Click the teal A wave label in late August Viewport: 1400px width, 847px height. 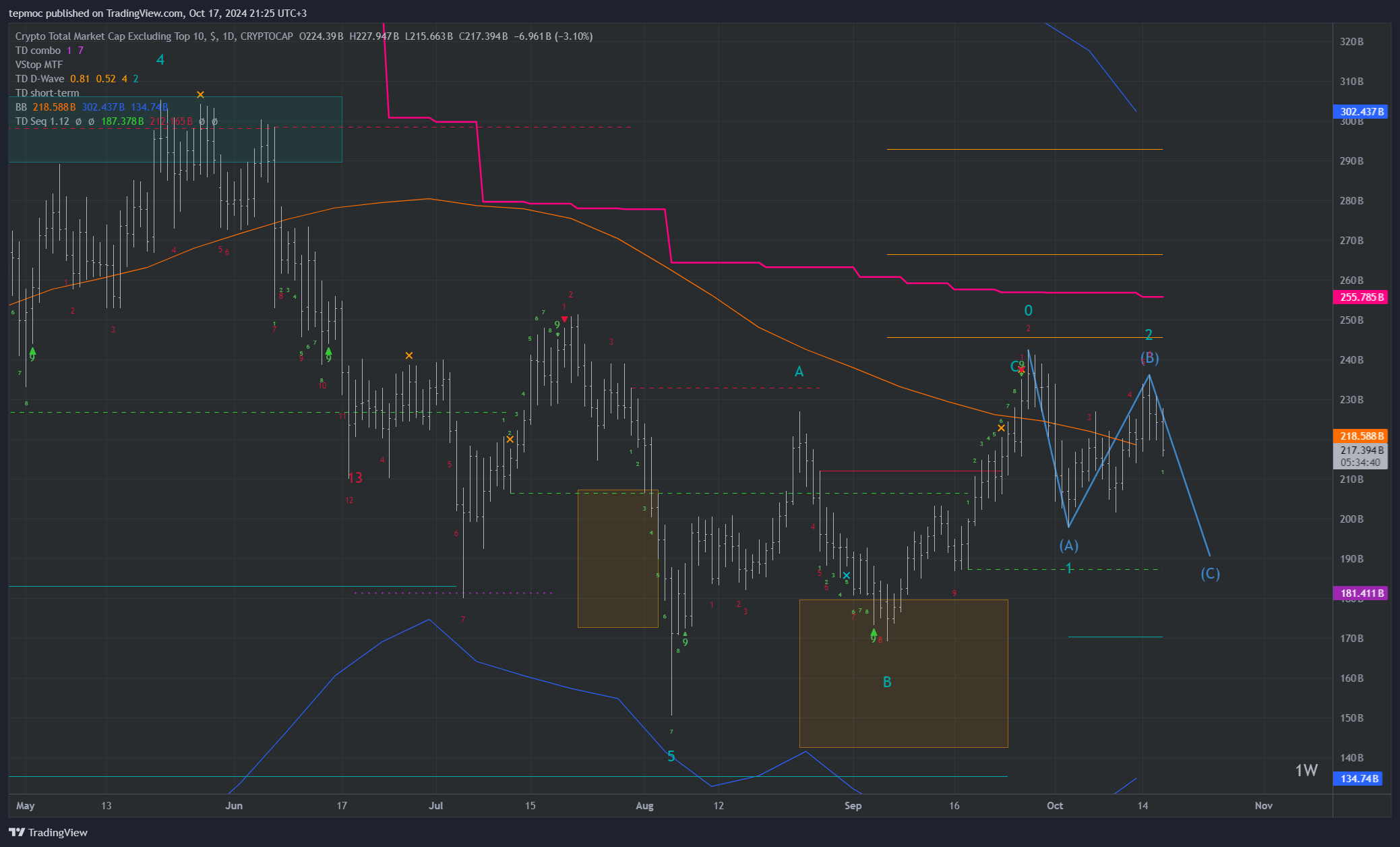tap(799, 372)
